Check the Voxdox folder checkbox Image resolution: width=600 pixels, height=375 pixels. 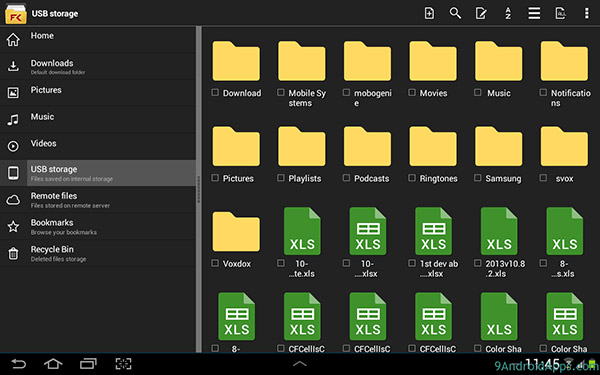click(215, 263)
